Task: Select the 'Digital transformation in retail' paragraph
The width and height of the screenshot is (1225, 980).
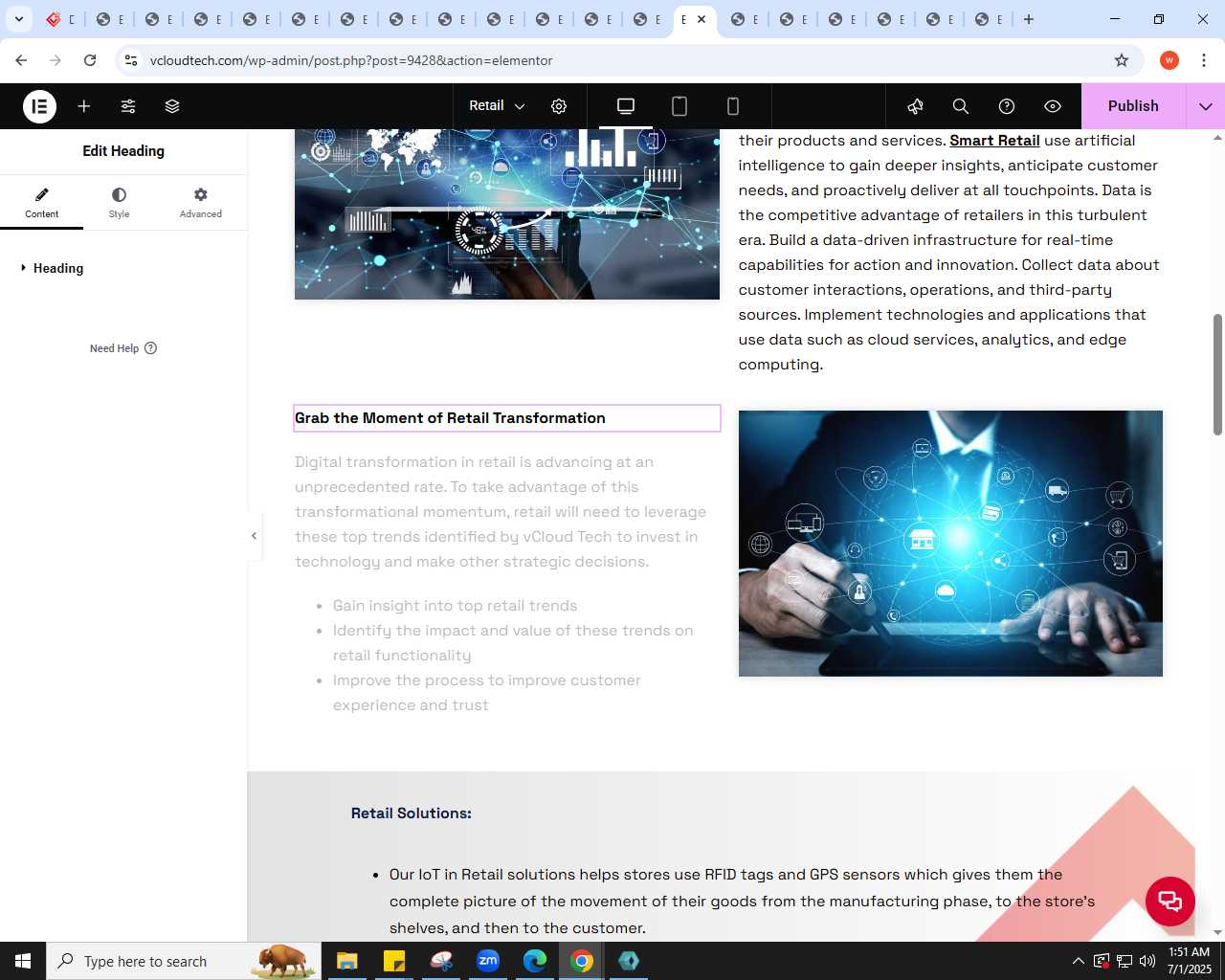Action: pos(501,512)
